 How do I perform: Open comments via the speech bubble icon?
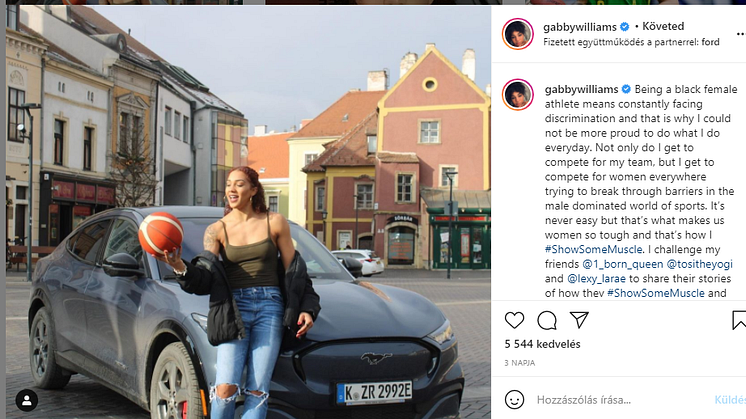(547, 321)
